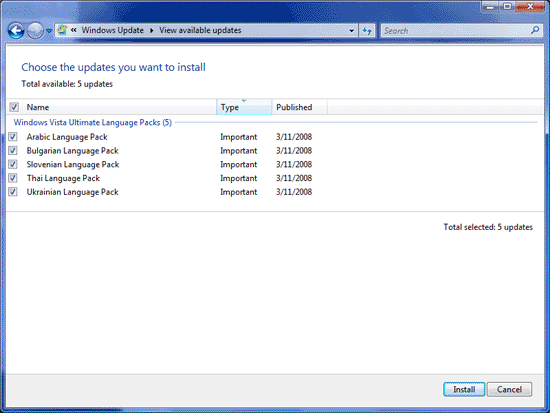Click Important type of Arabic Language Pack
550x413 pixels.
(239, 137)
